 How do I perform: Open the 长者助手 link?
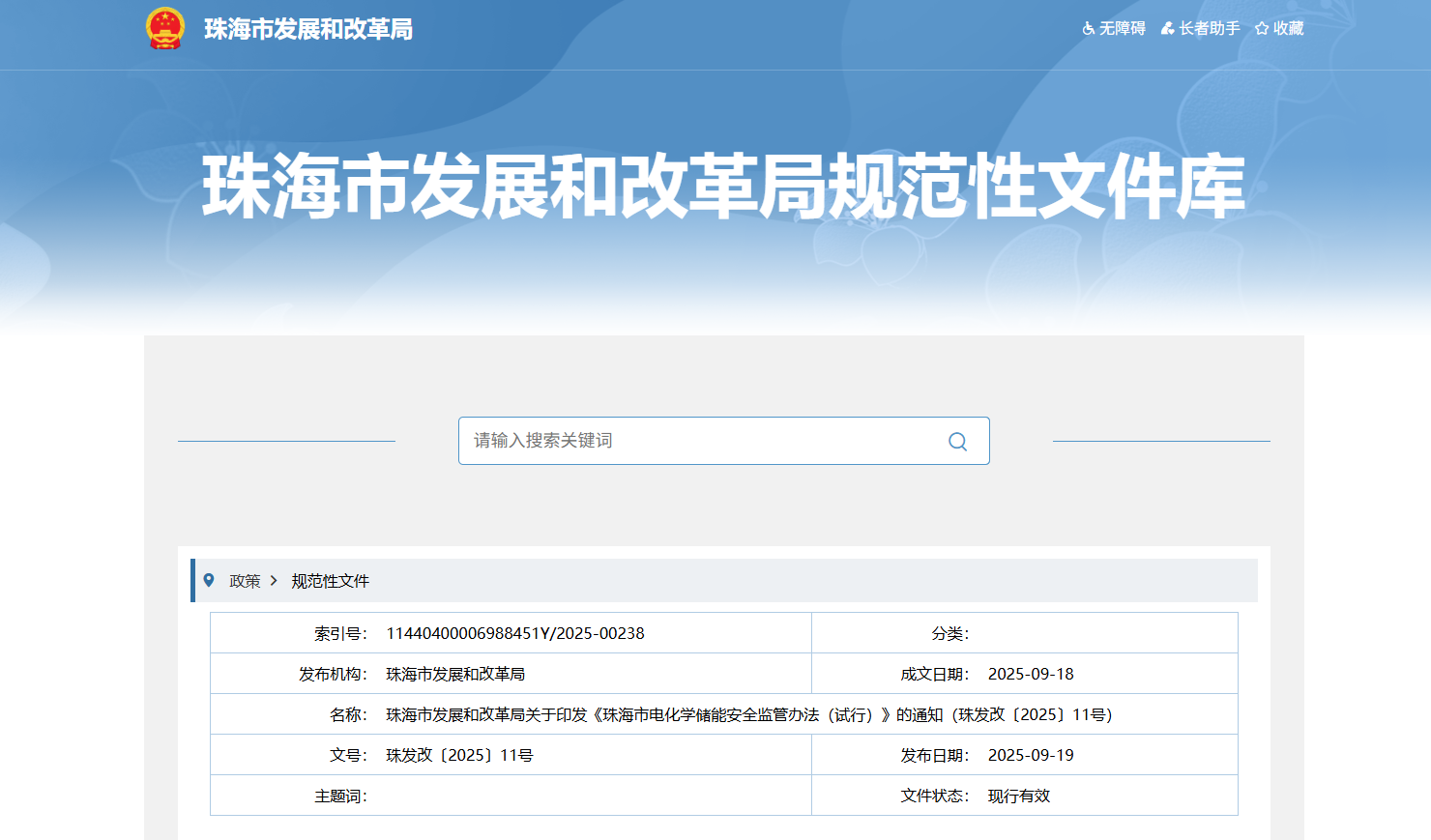(x=1209, y=29)
